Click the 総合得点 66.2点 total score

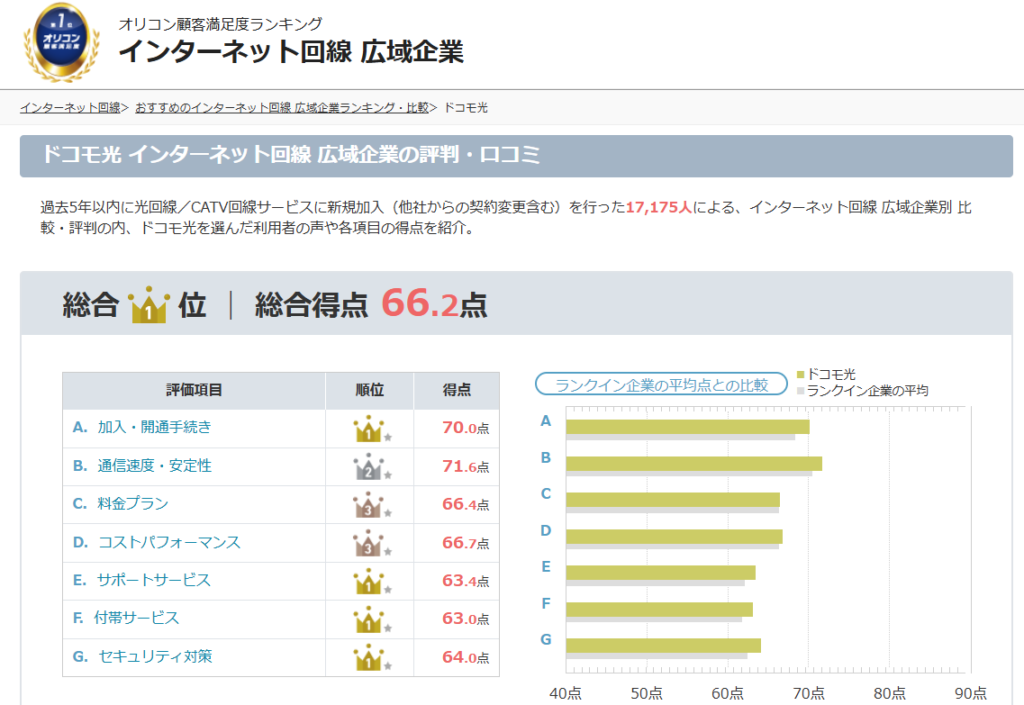(x=371, y=304)
